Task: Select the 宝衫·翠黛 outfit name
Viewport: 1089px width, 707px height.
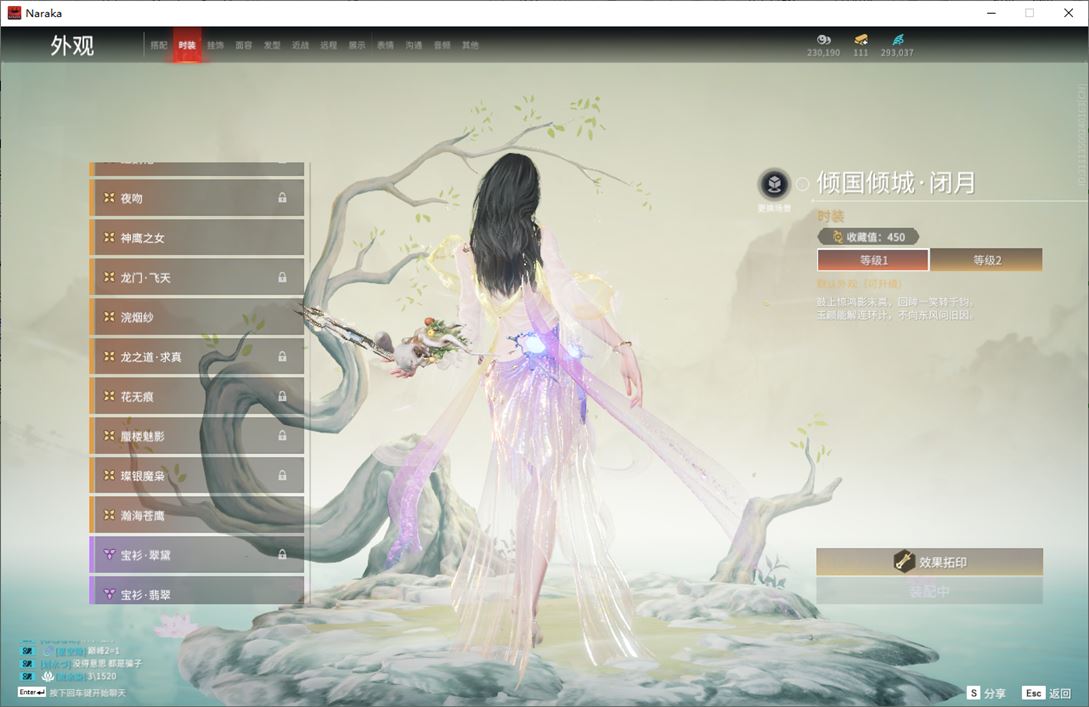Action: 145,554
